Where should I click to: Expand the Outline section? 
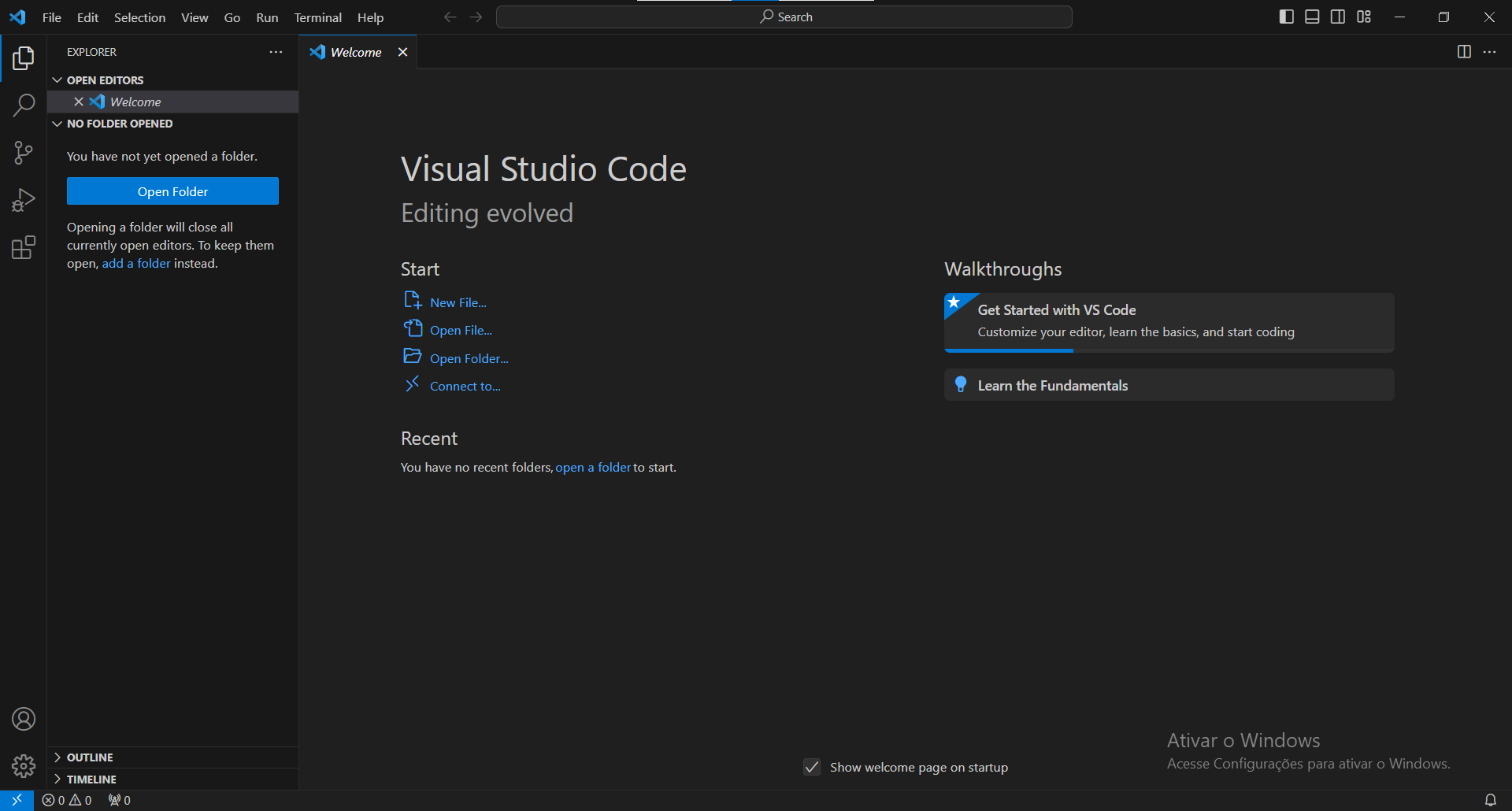57,757
